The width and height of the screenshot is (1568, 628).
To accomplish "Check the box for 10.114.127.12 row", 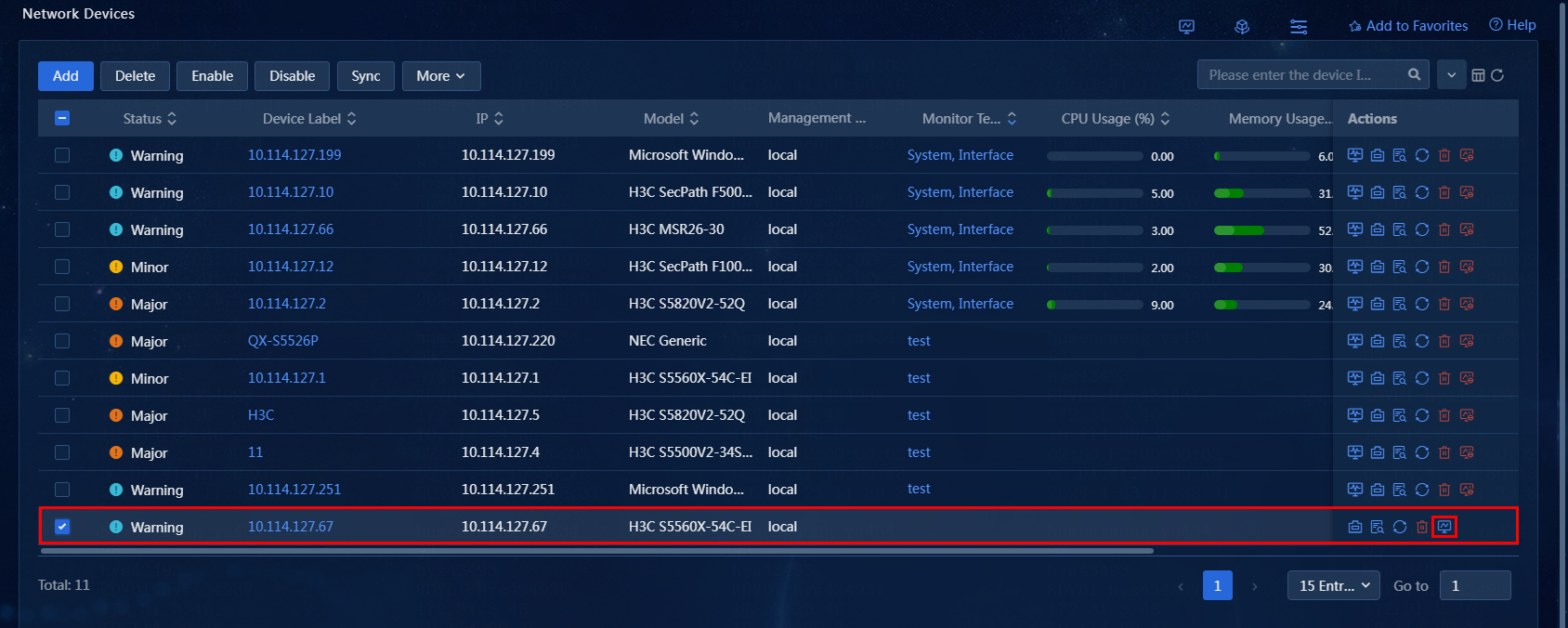I will [x=62, y=267].
